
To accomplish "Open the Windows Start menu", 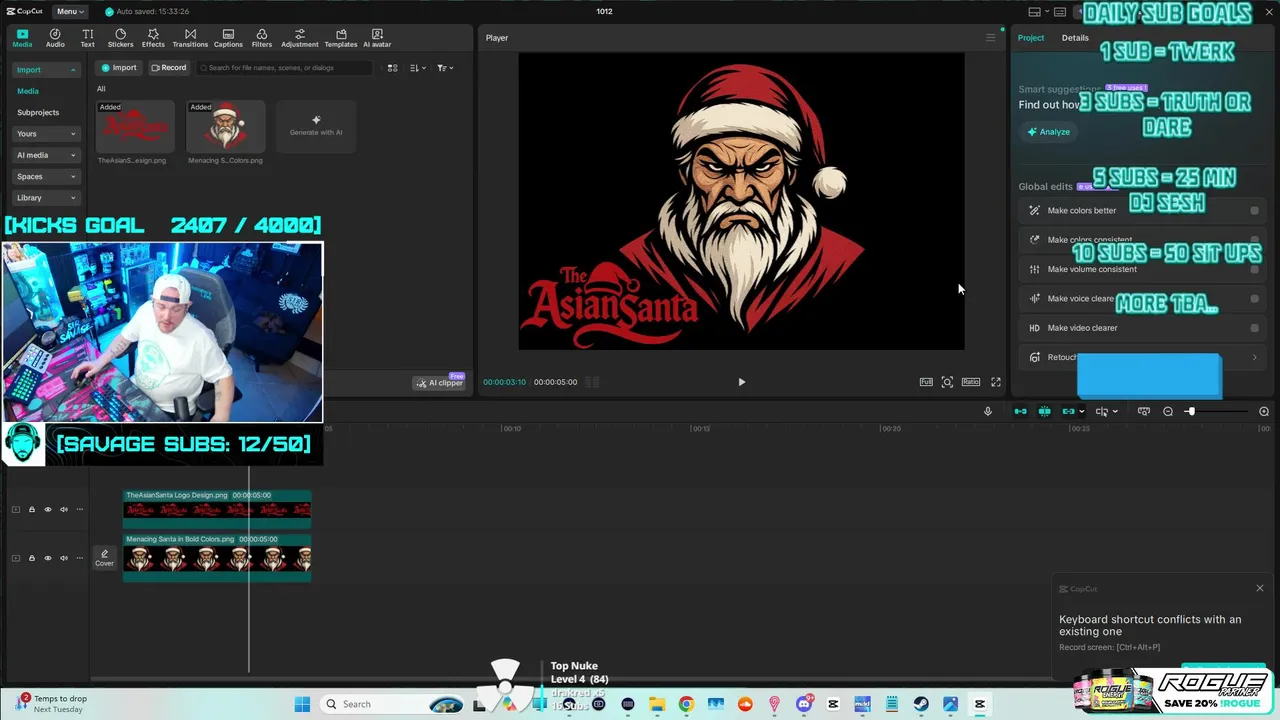I will (x=302, y=704).
